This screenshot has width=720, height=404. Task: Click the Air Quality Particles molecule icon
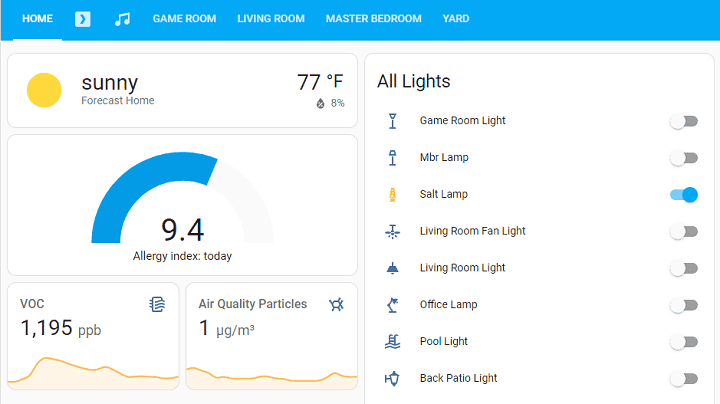coord(336,304)
